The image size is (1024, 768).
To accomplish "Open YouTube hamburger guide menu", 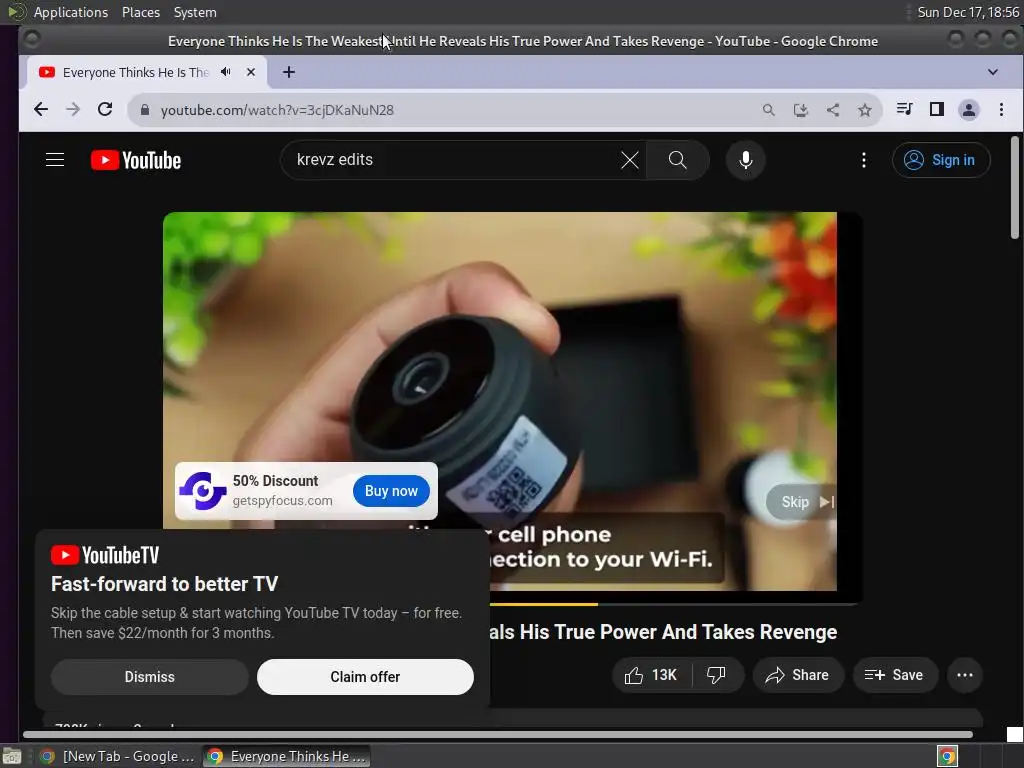I will click(55, 160).
